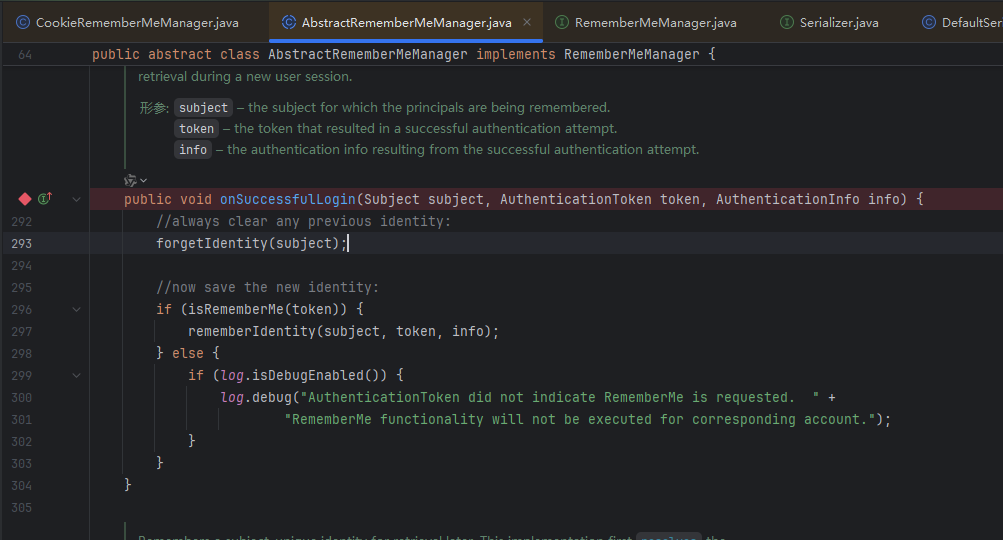The width and height of the screenshot is (1003, 540).
Task: Click the class icon on CookieRememberMeManager tab
Action: pos(23,22)
